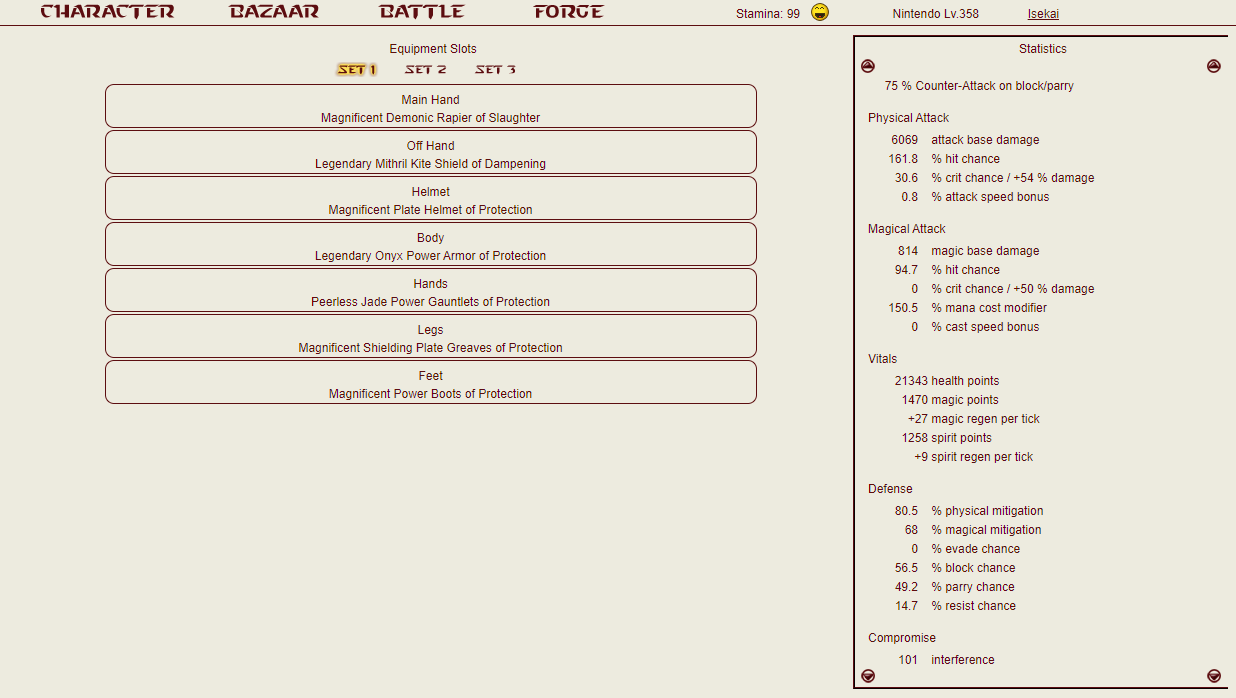The height and width of the screenshot is (698, 1236).
Task: Follow the Isekai link
Action: (x=1043, y=14)
